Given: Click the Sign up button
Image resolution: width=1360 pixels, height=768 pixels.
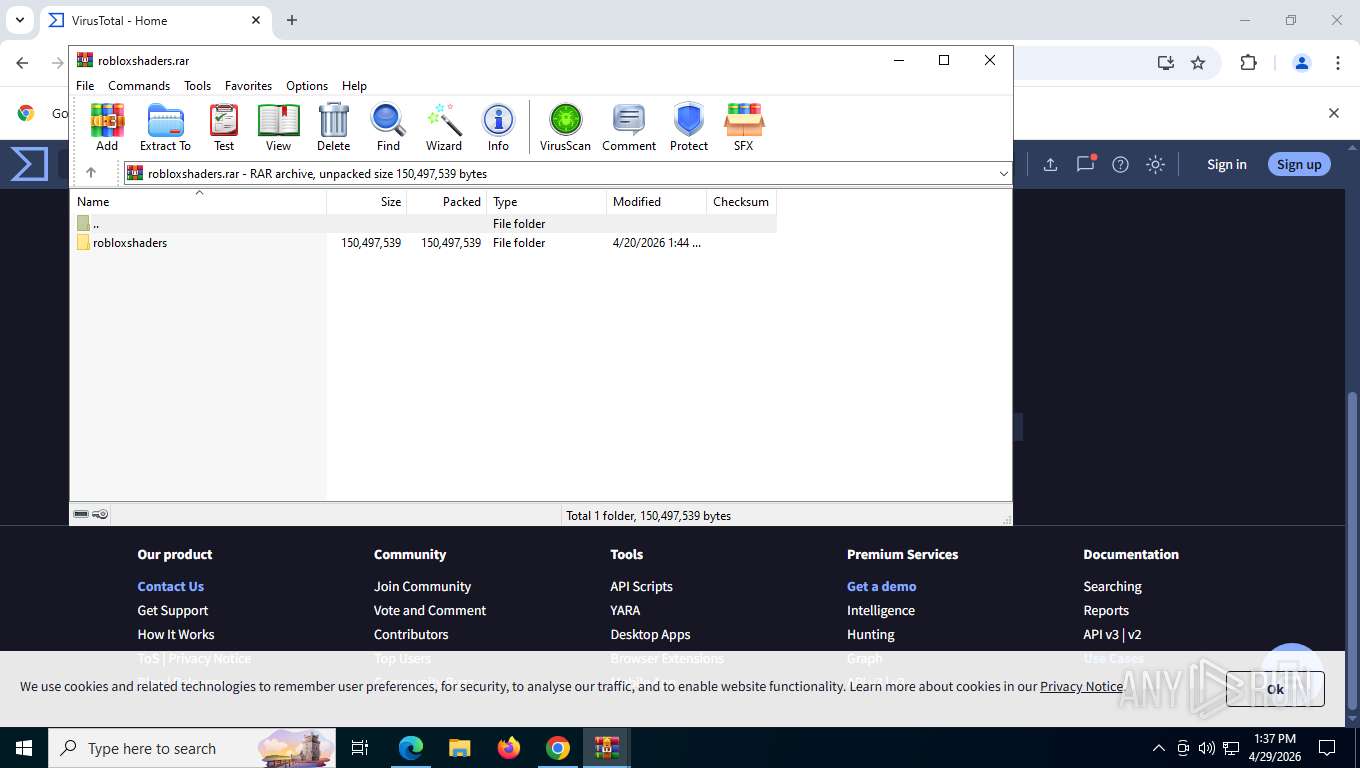Looking at the screenshot, I should click(x=1299, y=164).
